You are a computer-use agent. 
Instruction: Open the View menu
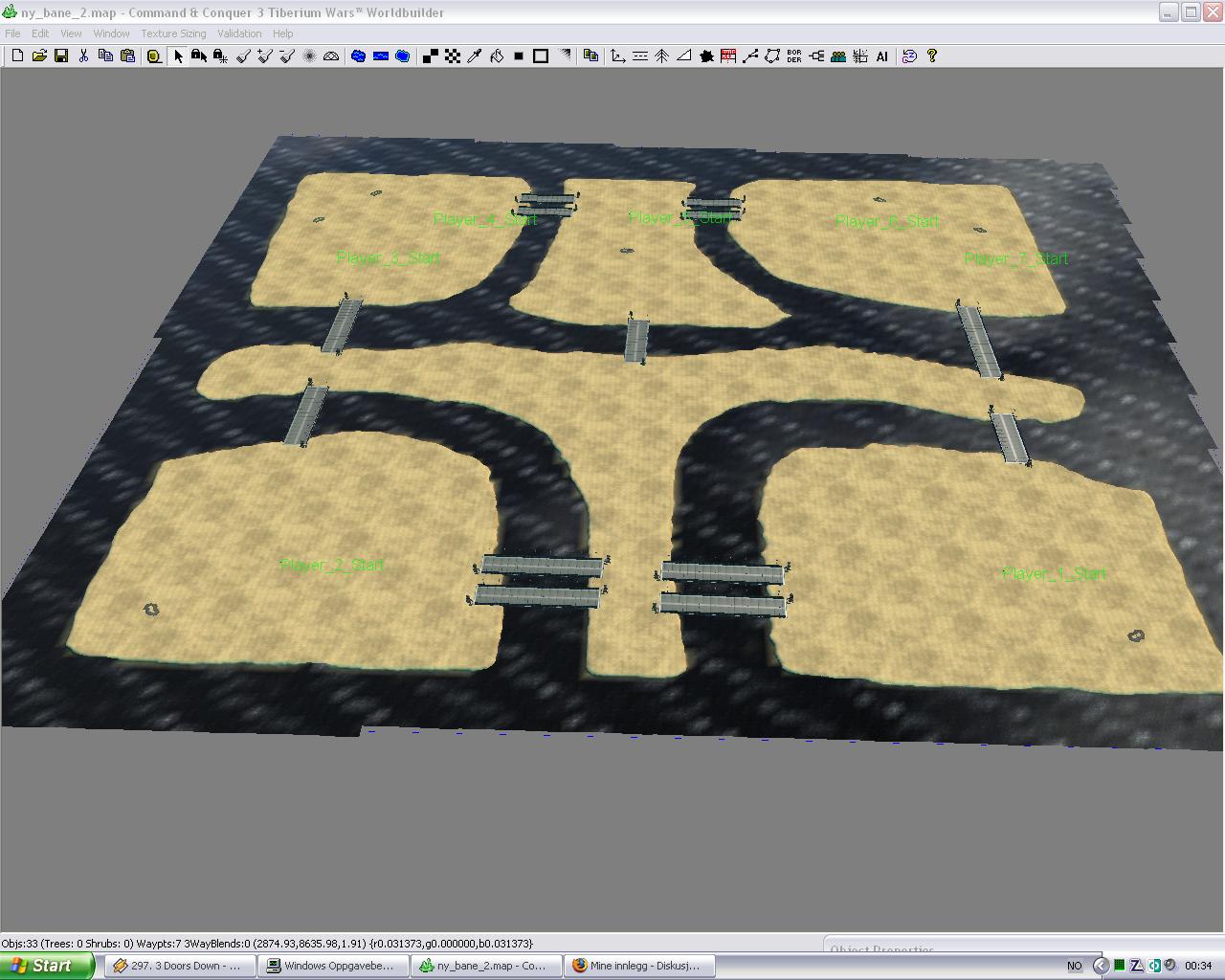[x=71, y=33]
